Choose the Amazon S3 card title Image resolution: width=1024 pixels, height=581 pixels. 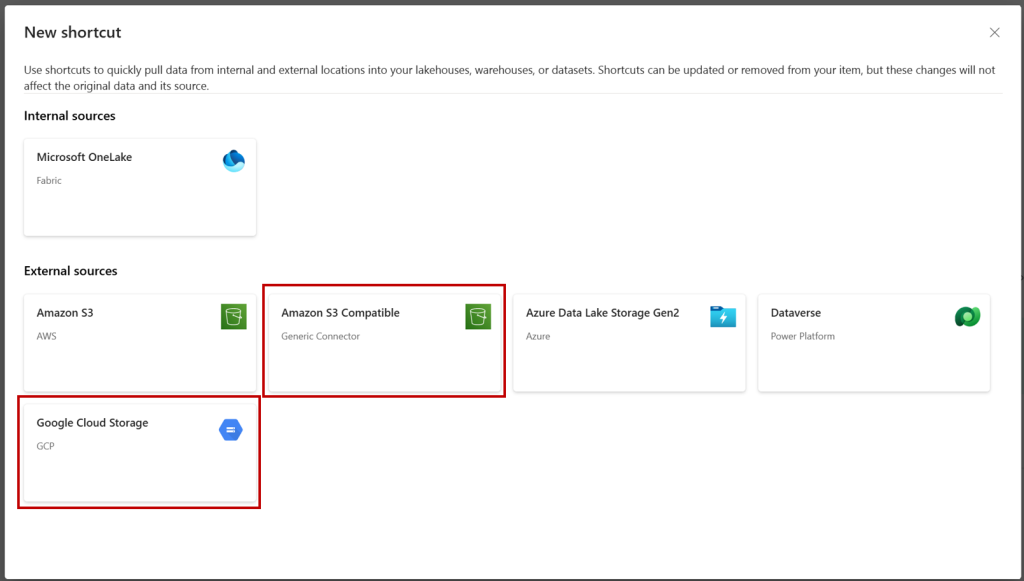(x=65, y=313)
